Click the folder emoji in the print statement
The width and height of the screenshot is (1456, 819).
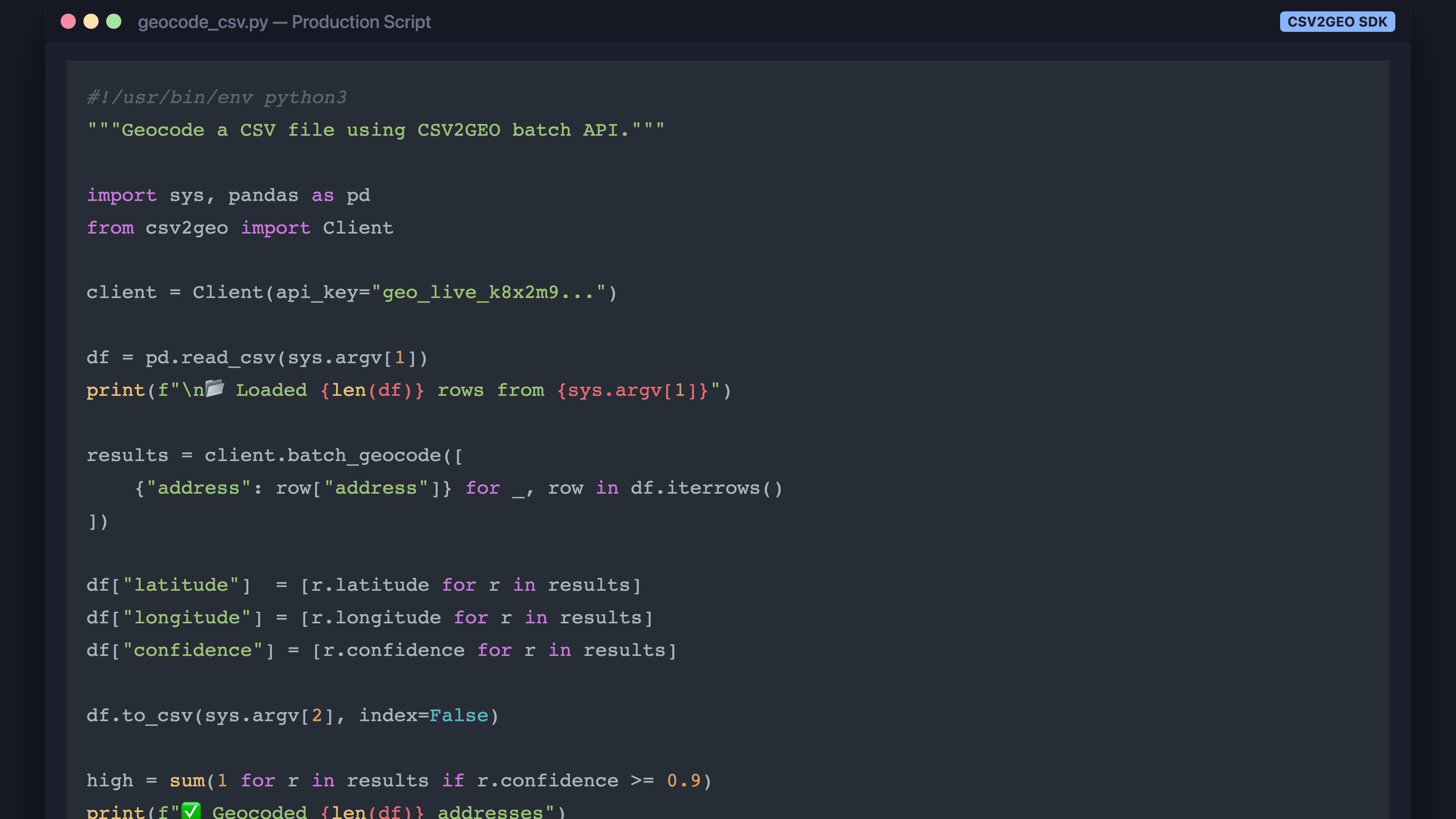coord(215,389)
